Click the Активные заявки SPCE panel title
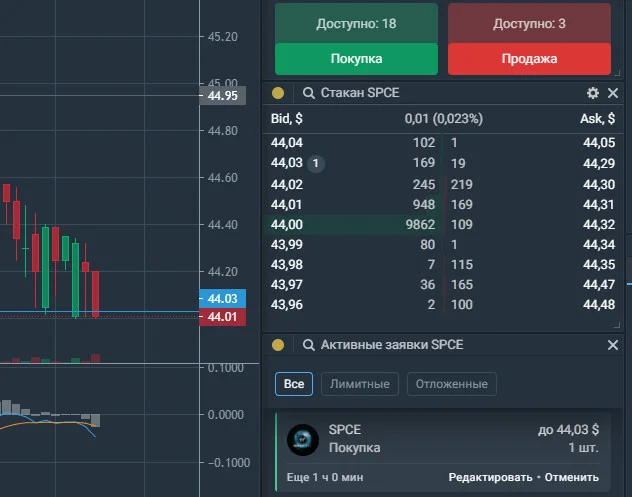This screenshot has width=632, height=497. (x=392, y=345)
